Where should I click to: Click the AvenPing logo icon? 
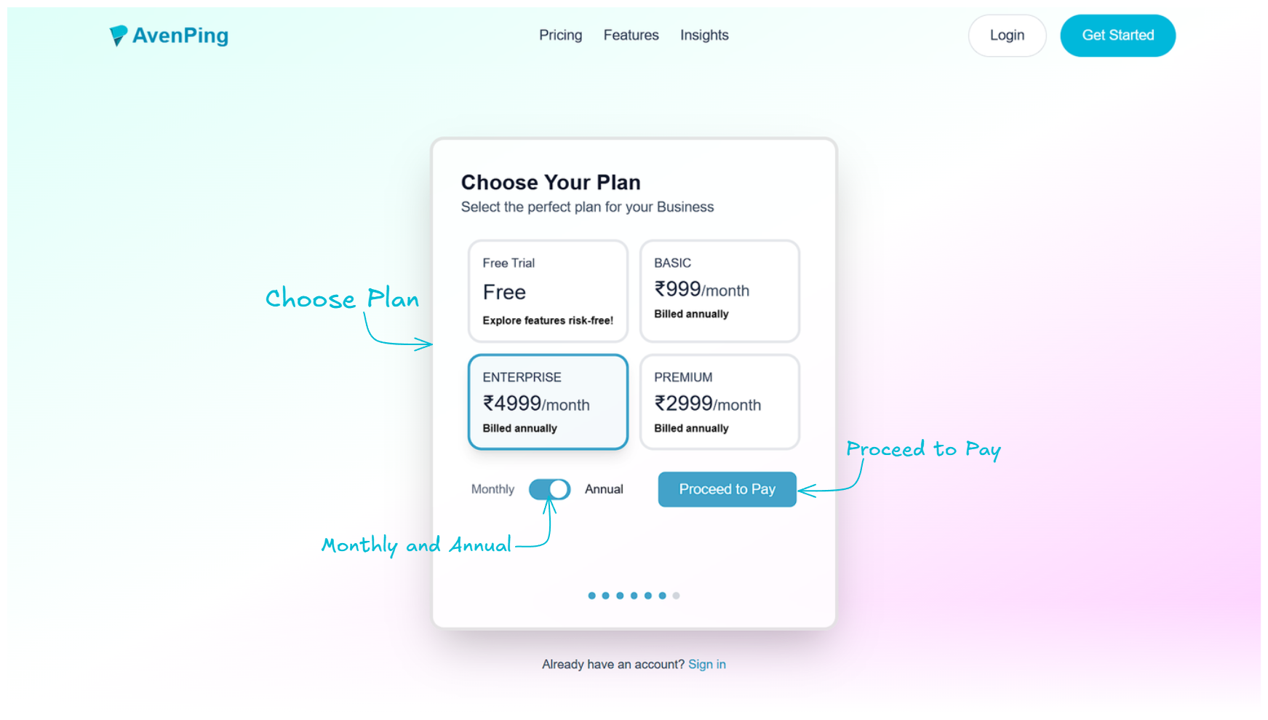(120, 34)
